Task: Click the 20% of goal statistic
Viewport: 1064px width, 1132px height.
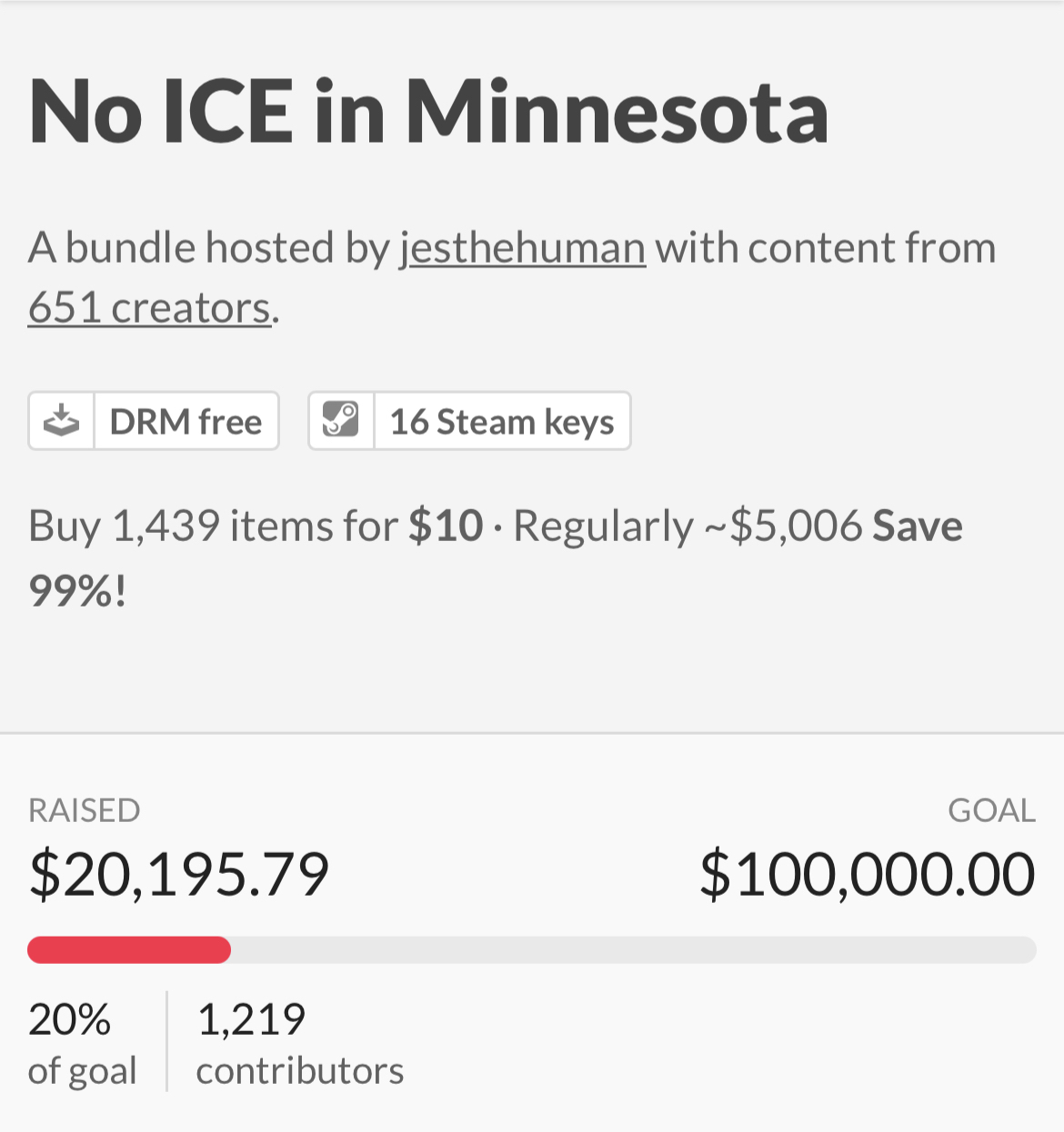Action: click(82, 1044)
